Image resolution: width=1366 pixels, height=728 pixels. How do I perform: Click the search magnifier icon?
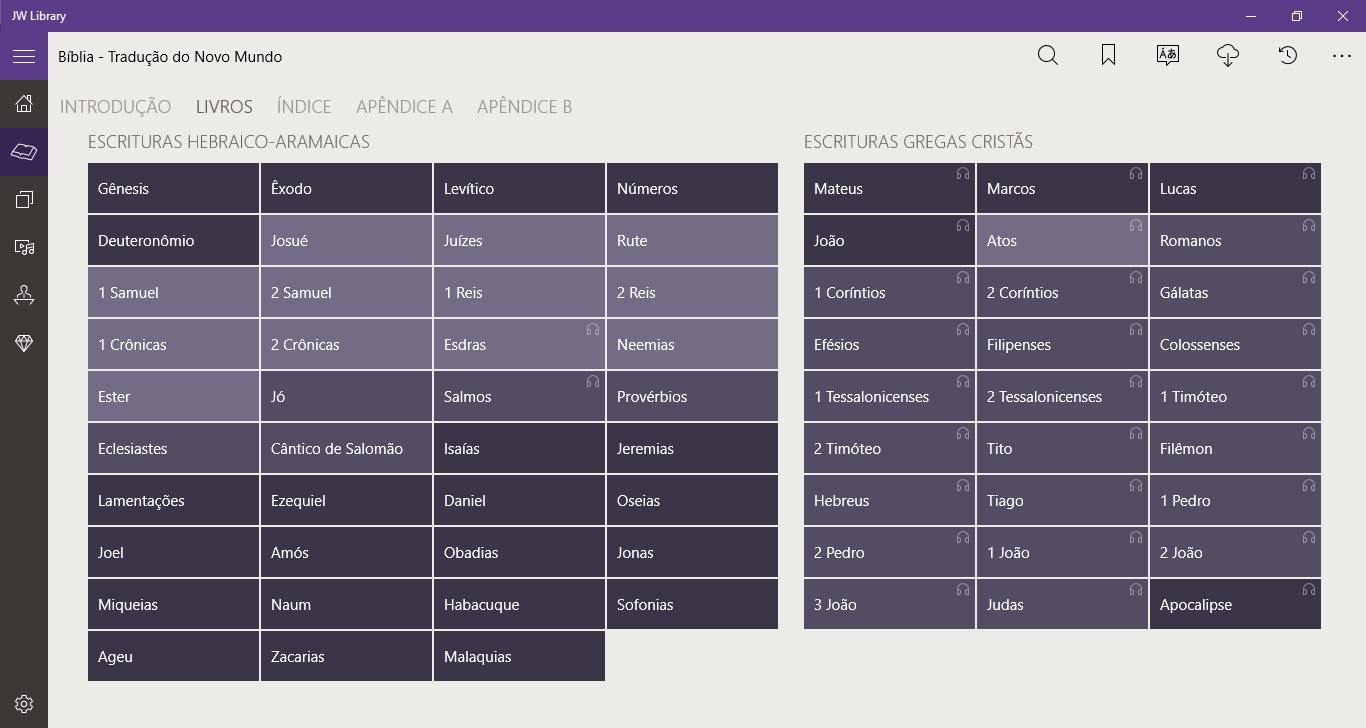pyautogui.click(x=1047, y=56)
